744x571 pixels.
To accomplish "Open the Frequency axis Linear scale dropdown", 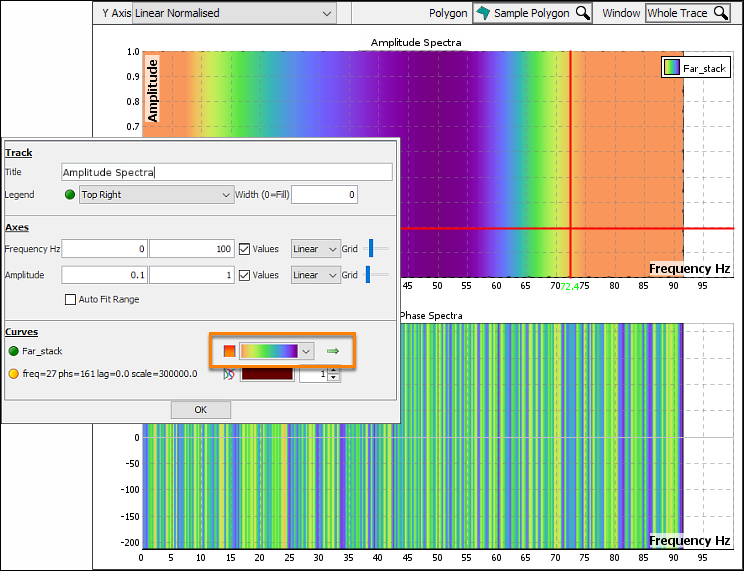I will click(316, 249).
